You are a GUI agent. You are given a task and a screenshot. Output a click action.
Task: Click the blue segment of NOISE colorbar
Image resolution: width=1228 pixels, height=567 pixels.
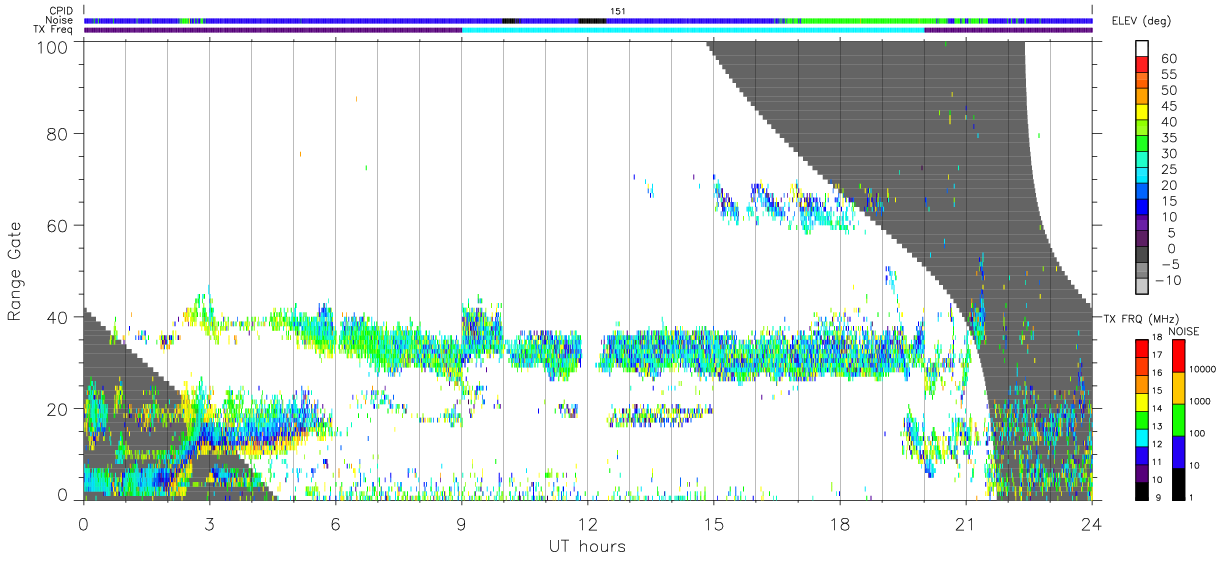tap(1179, 450)
